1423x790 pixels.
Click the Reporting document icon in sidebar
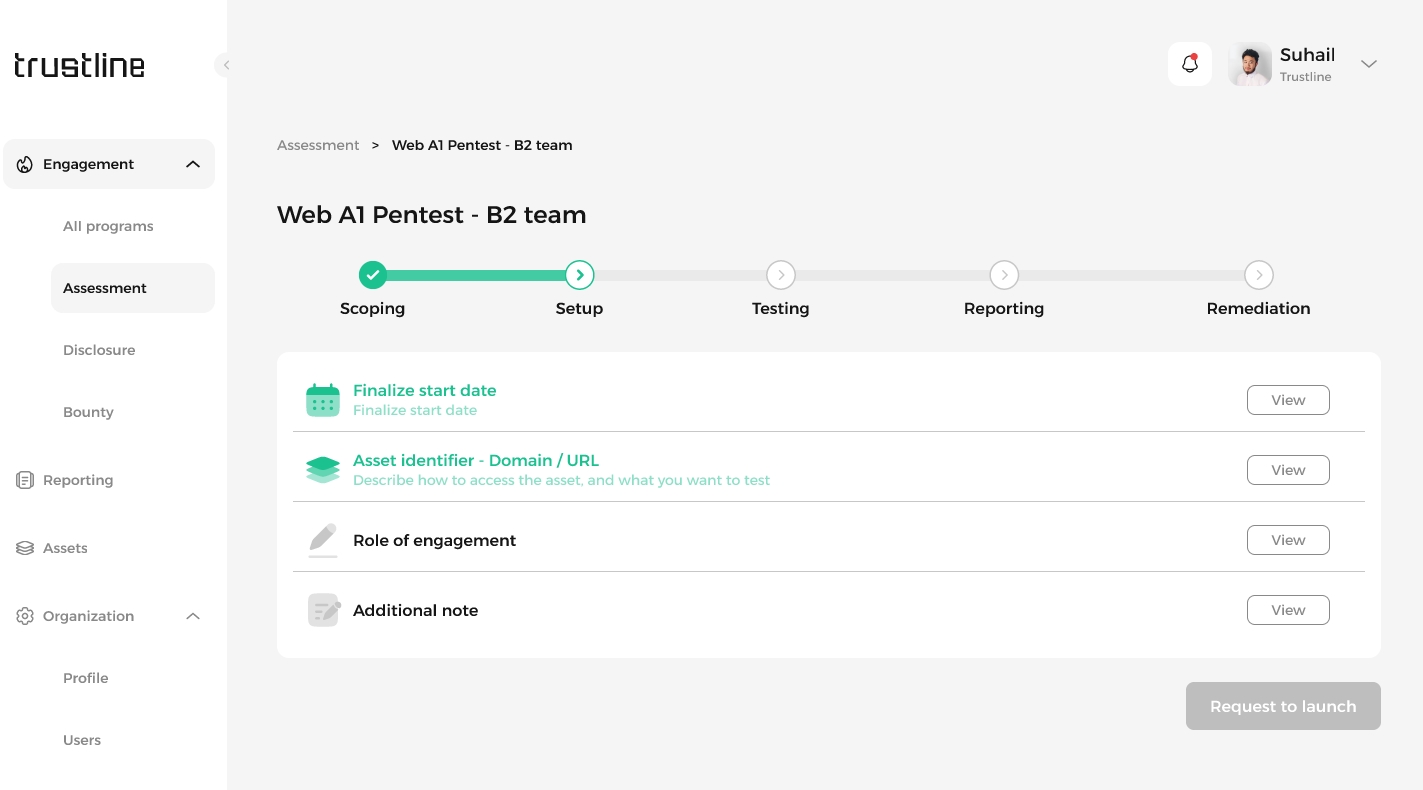point(25,481)
